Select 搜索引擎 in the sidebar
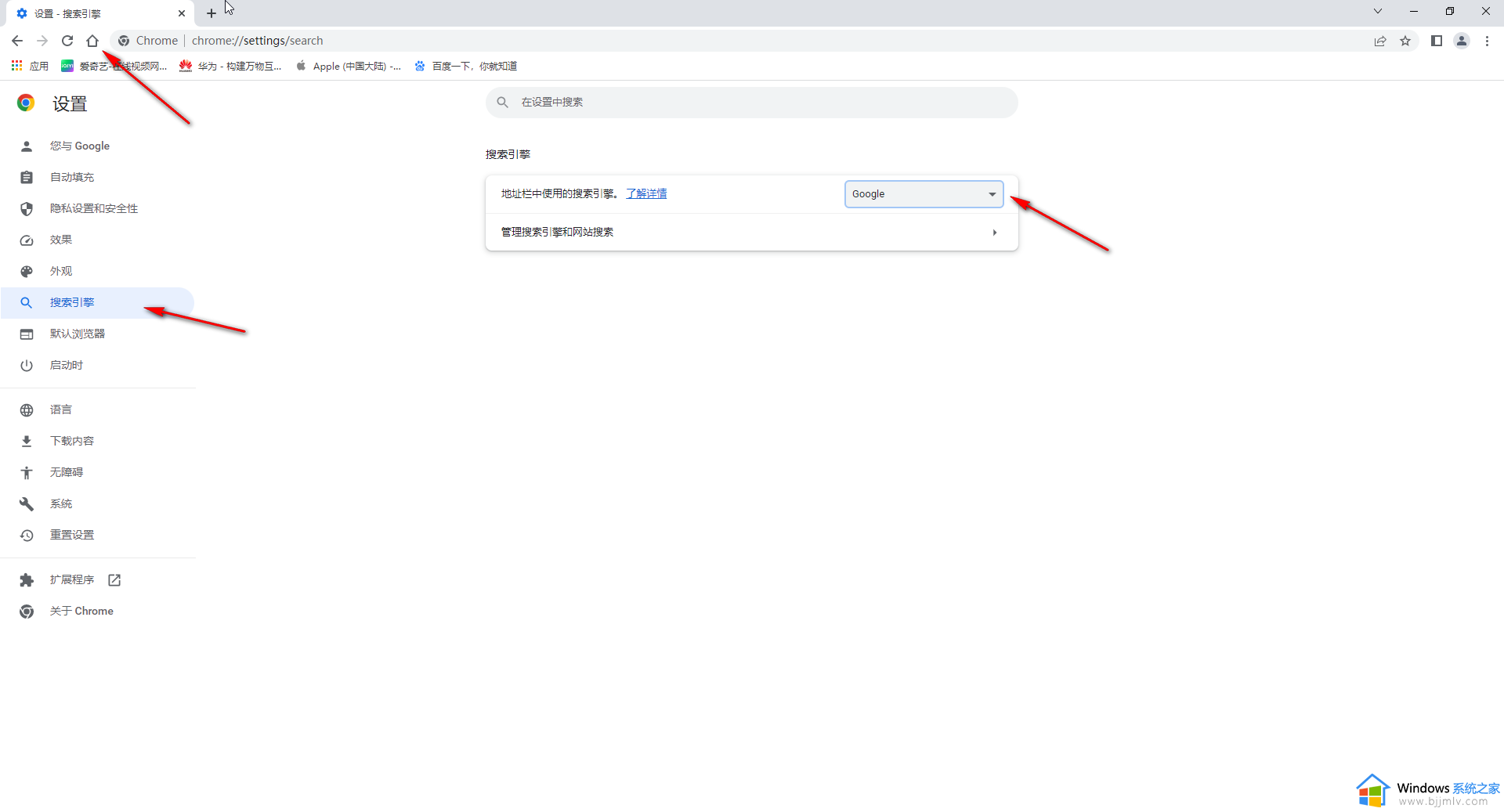Screen dimensions: 1504x812 [98, 303]
